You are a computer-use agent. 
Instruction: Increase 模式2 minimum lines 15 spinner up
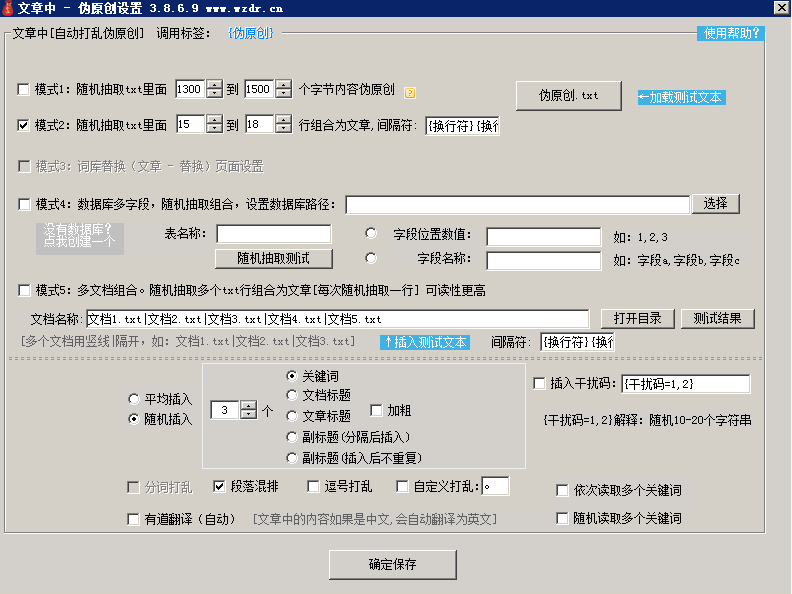pos(215,120)
